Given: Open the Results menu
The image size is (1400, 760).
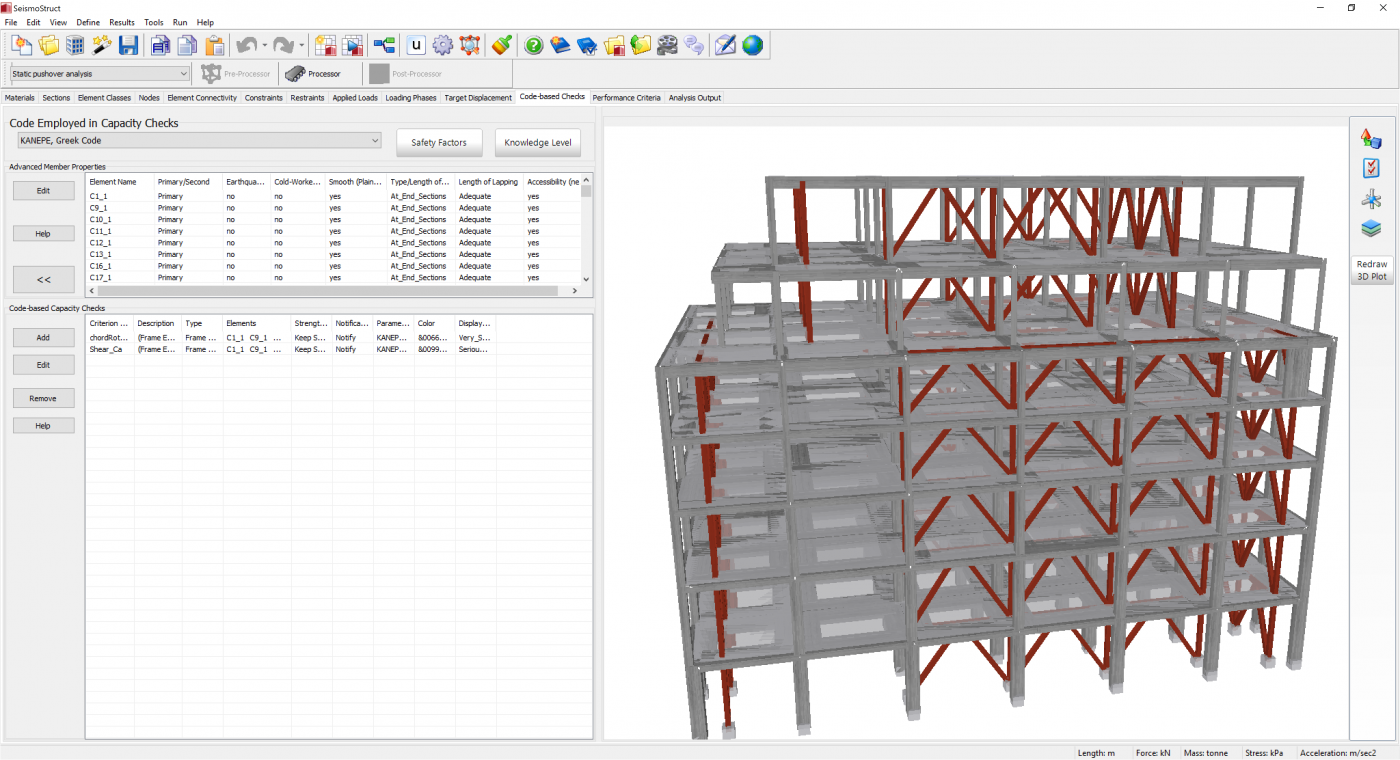Looking at the screenshot, I should (x=122, y=22).
